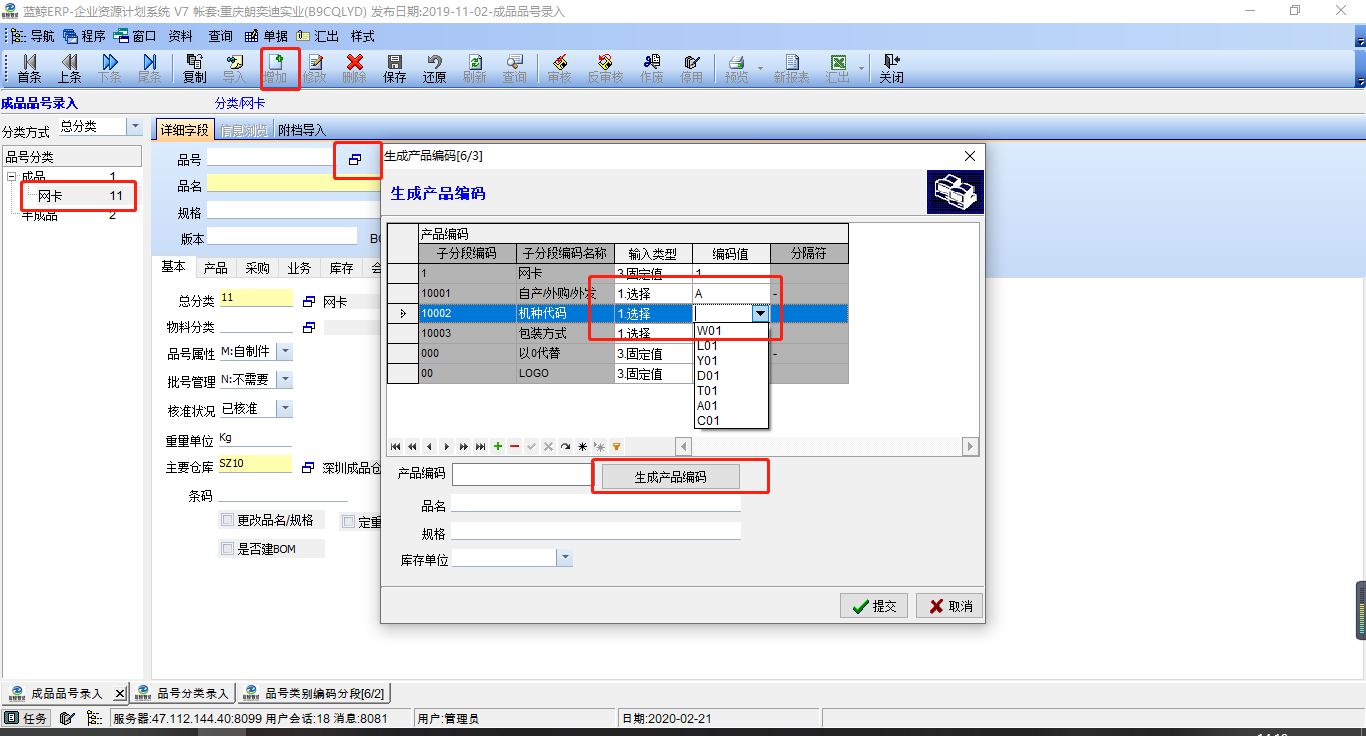This screenshot has height=736, width=1366.
Task: Click the 品名 field in the dialog
Action: coord(596,503)
